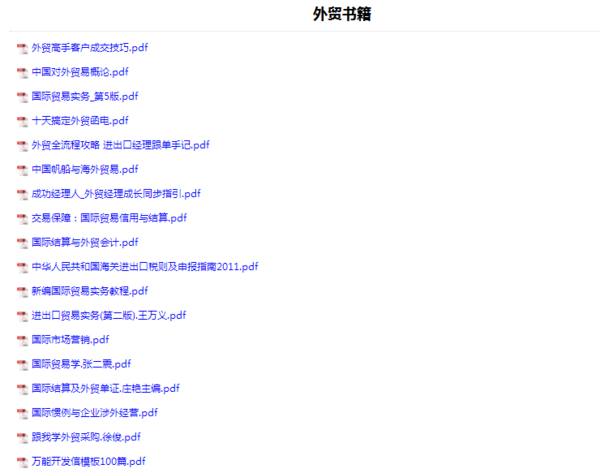Click PDF icon beside 成功经理人 file
This screenshot has width=600, height=473.
22,194
